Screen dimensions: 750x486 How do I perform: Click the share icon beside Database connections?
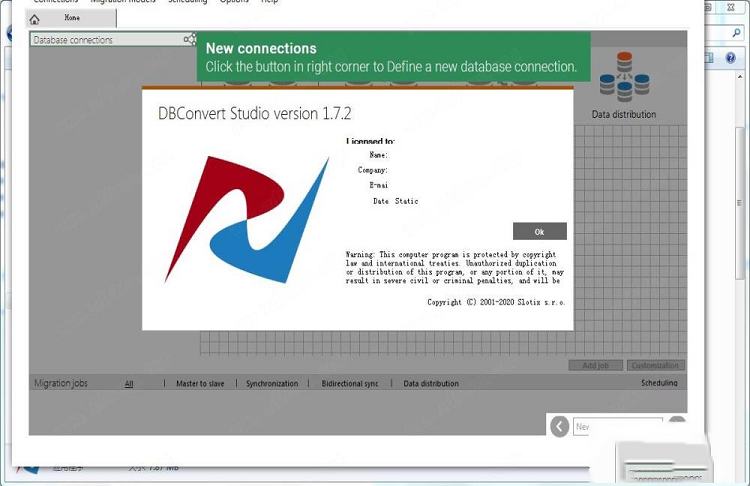(190, 40)
